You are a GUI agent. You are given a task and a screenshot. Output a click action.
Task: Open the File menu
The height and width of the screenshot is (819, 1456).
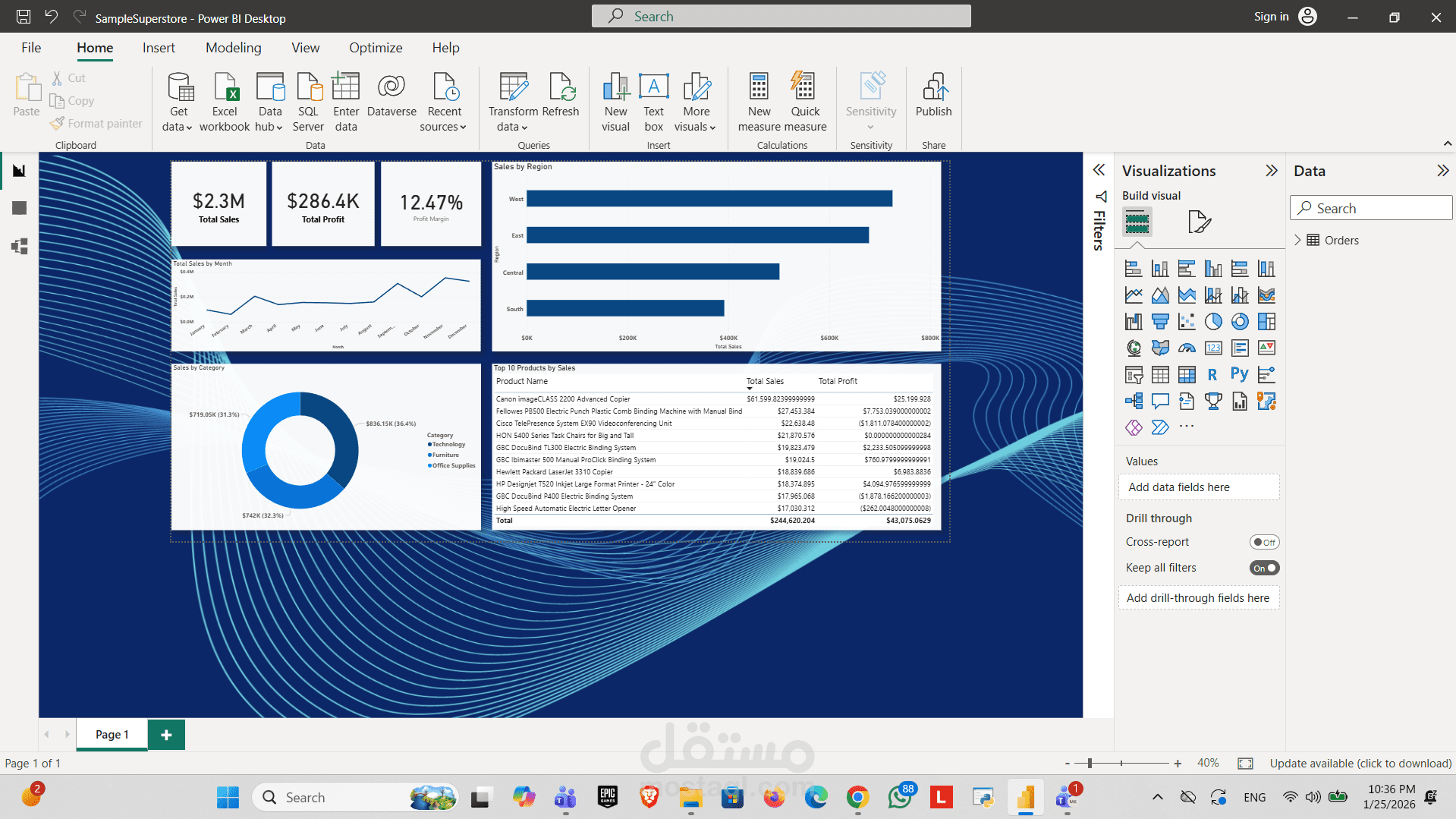(x=31, y=48)
